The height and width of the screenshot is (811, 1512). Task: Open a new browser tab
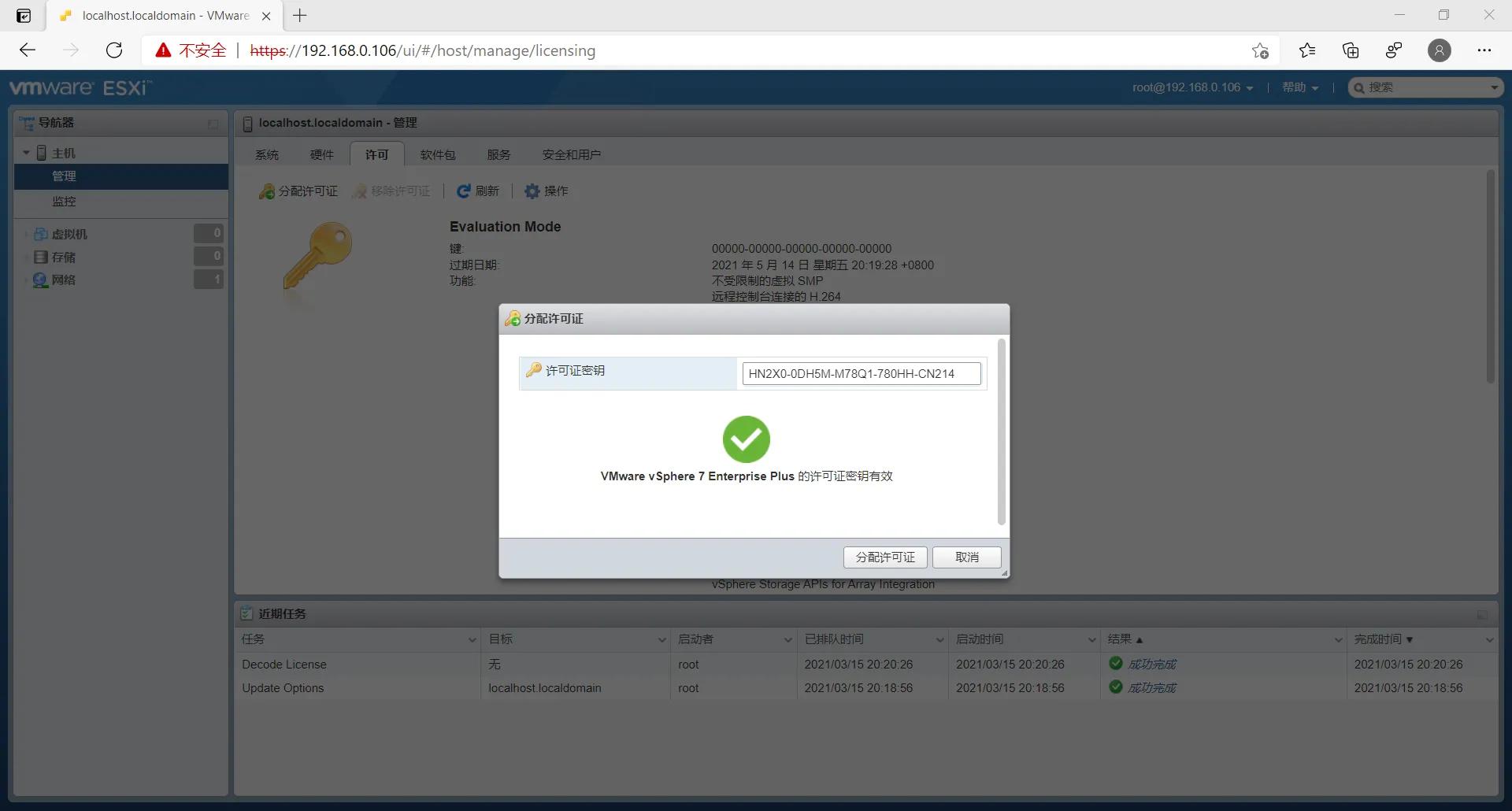click(299, 15)
